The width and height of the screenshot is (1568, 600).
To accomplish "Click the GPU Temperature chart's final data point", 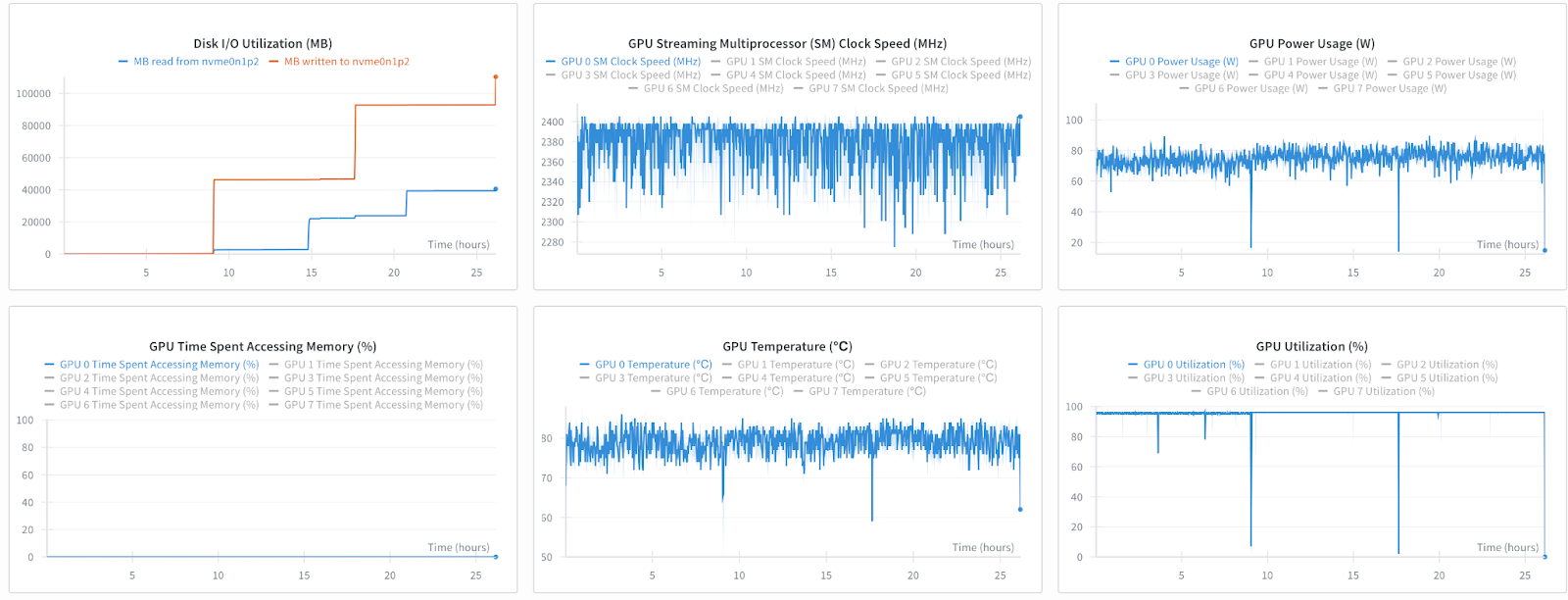I will click(1020, 510).
